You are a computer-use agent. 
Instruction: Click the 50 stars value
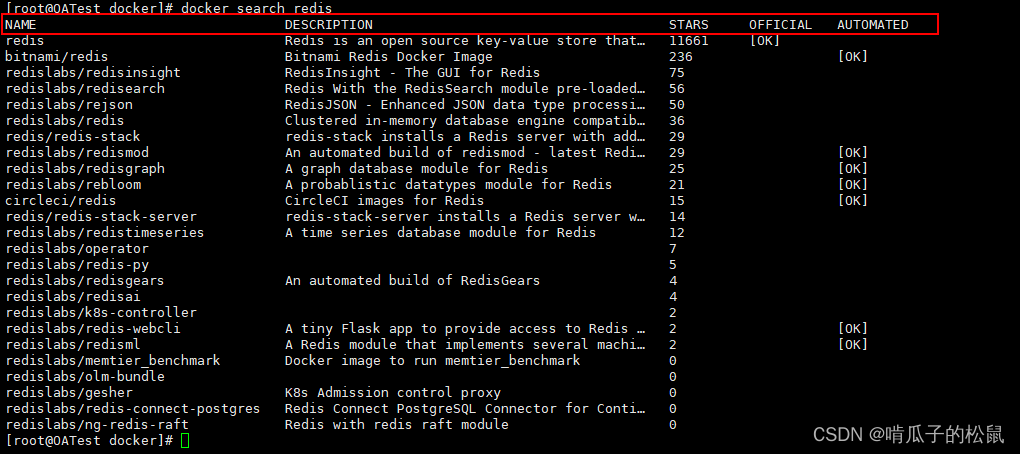coord(677,104)
